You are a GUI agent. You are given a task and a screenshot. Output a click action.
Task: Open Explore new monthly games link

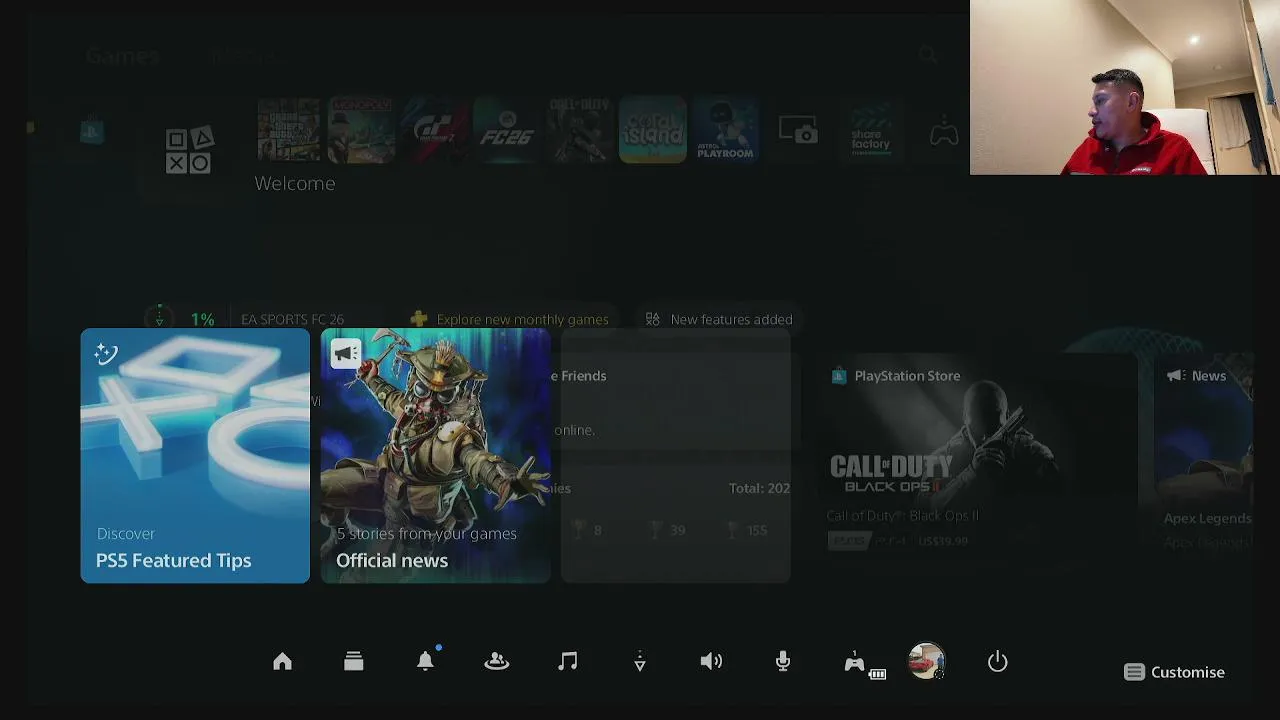(x=510, y=319)
